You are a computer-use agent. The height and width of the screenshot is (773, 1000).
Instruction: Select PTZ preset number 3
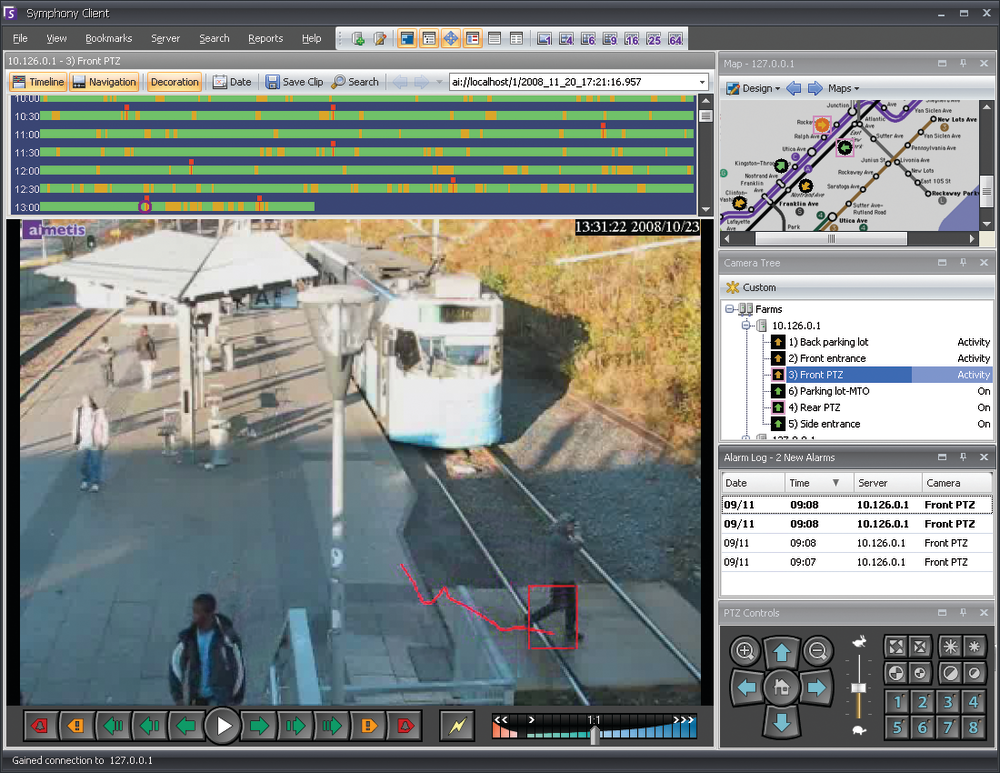tap(948, 702)
